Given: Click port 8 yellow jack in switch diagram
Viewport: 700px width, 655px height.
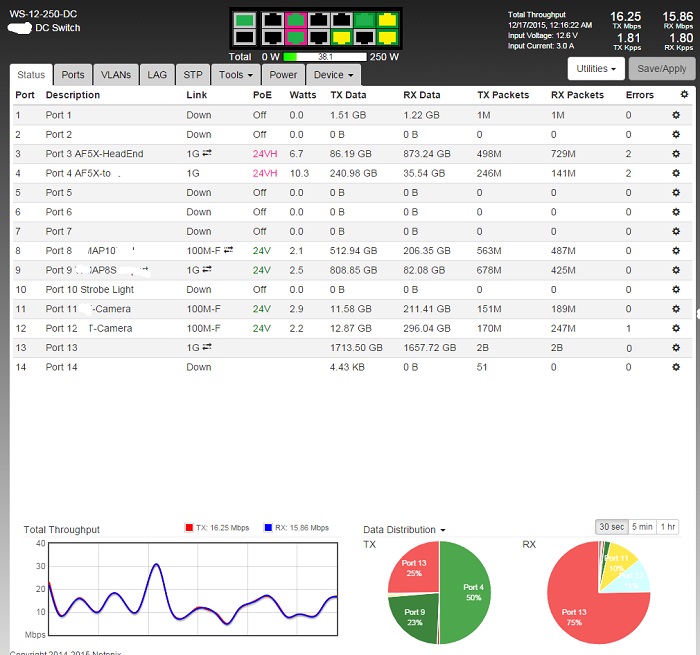Looking at the screenshot, I should [x=342, y=37].
